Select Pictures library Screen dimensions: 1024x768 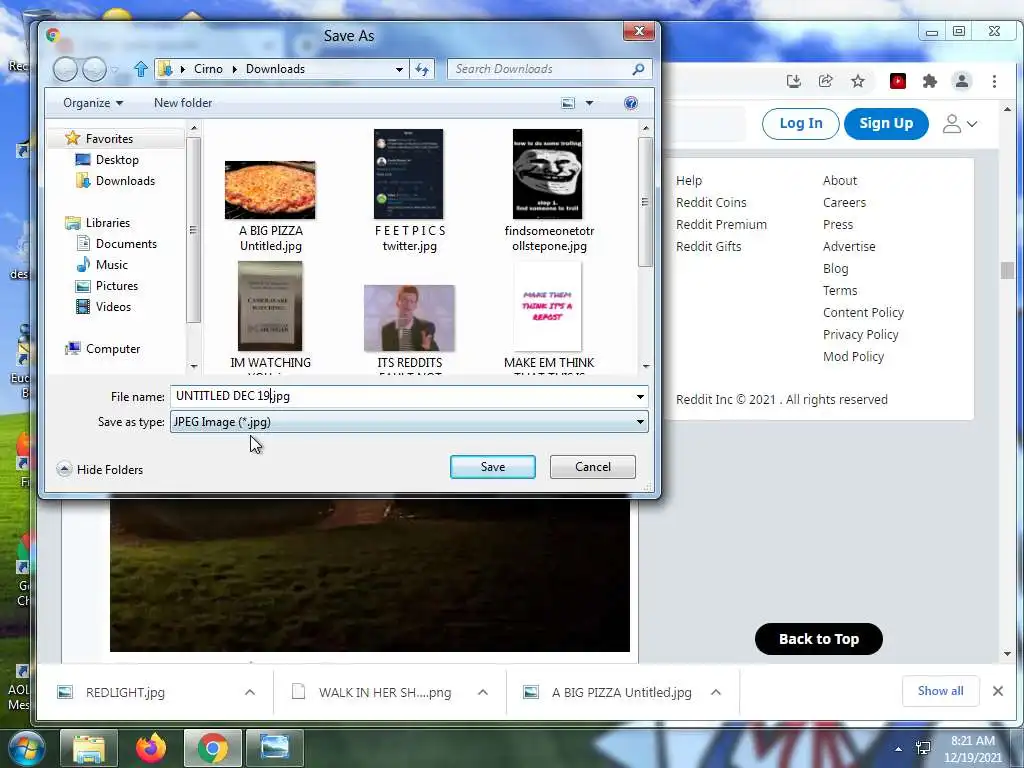(117, 285)
